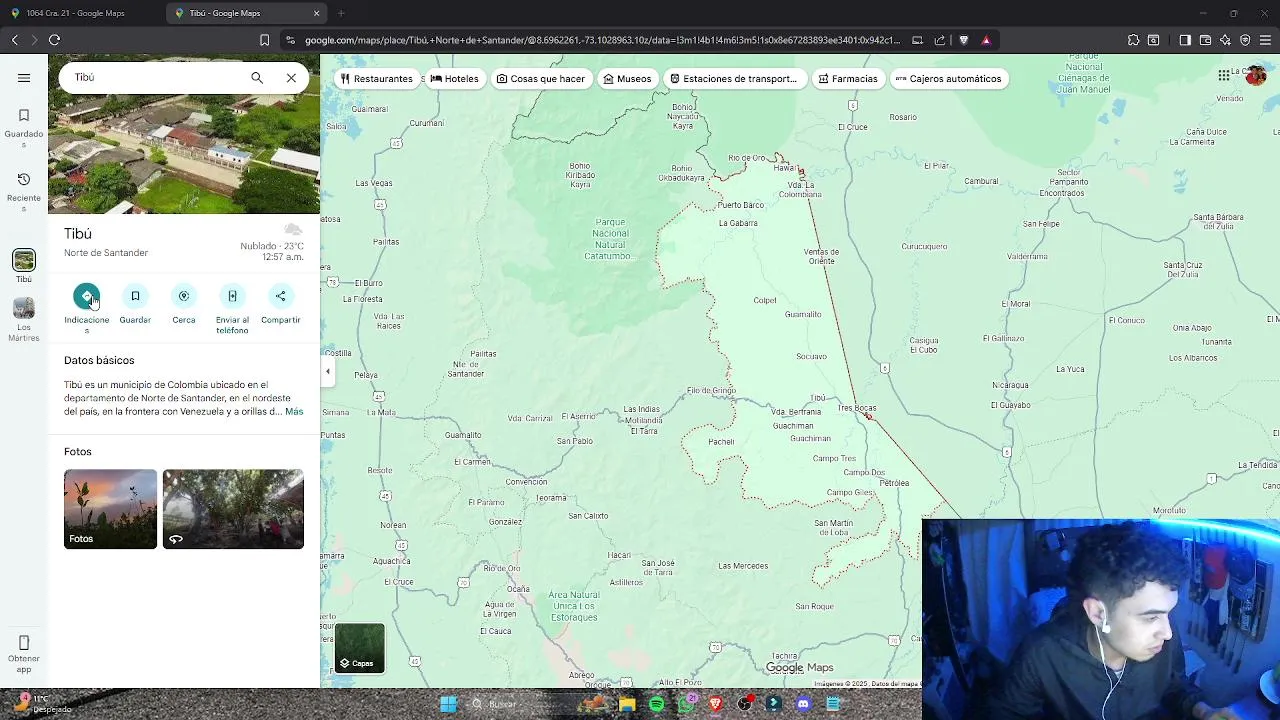Select the Farmacias category chip

point(848,78)
